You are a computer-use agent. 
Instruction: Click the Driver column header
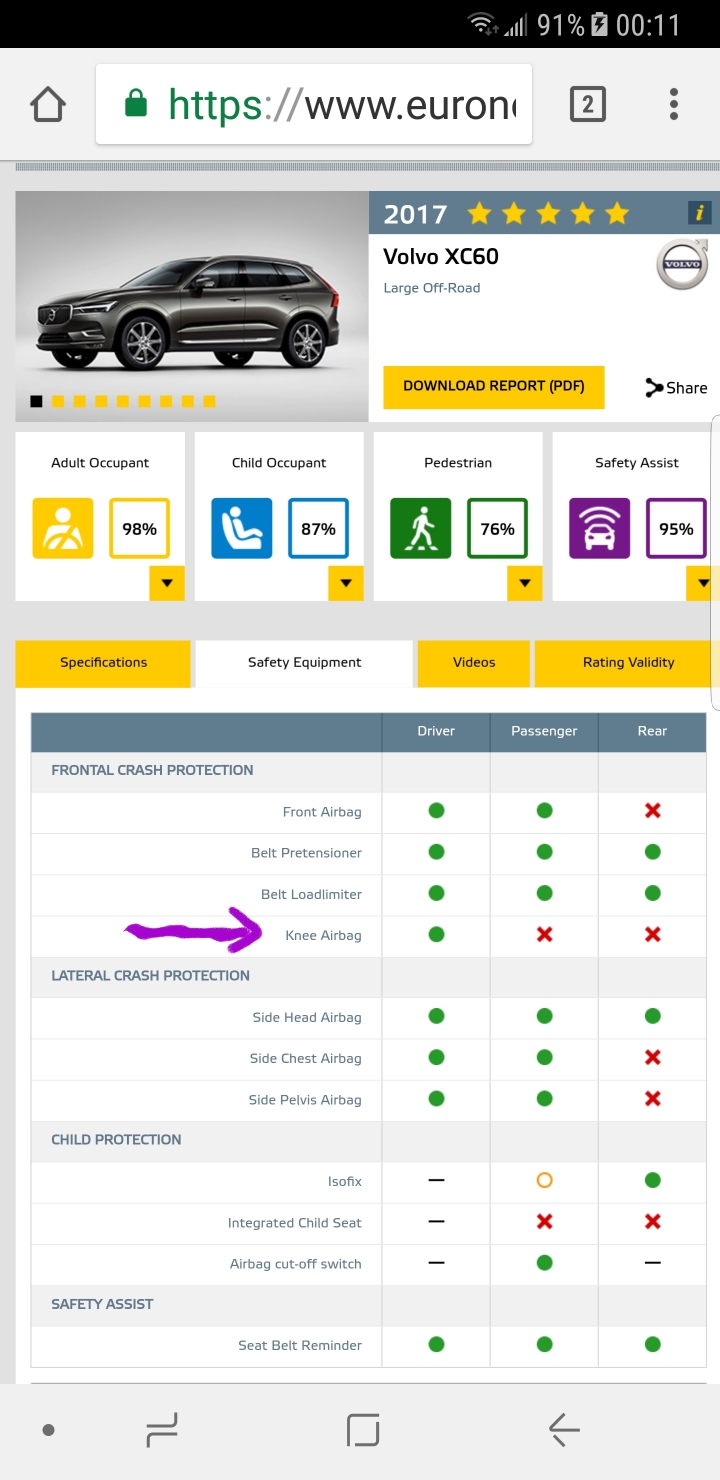coord(436,731)
